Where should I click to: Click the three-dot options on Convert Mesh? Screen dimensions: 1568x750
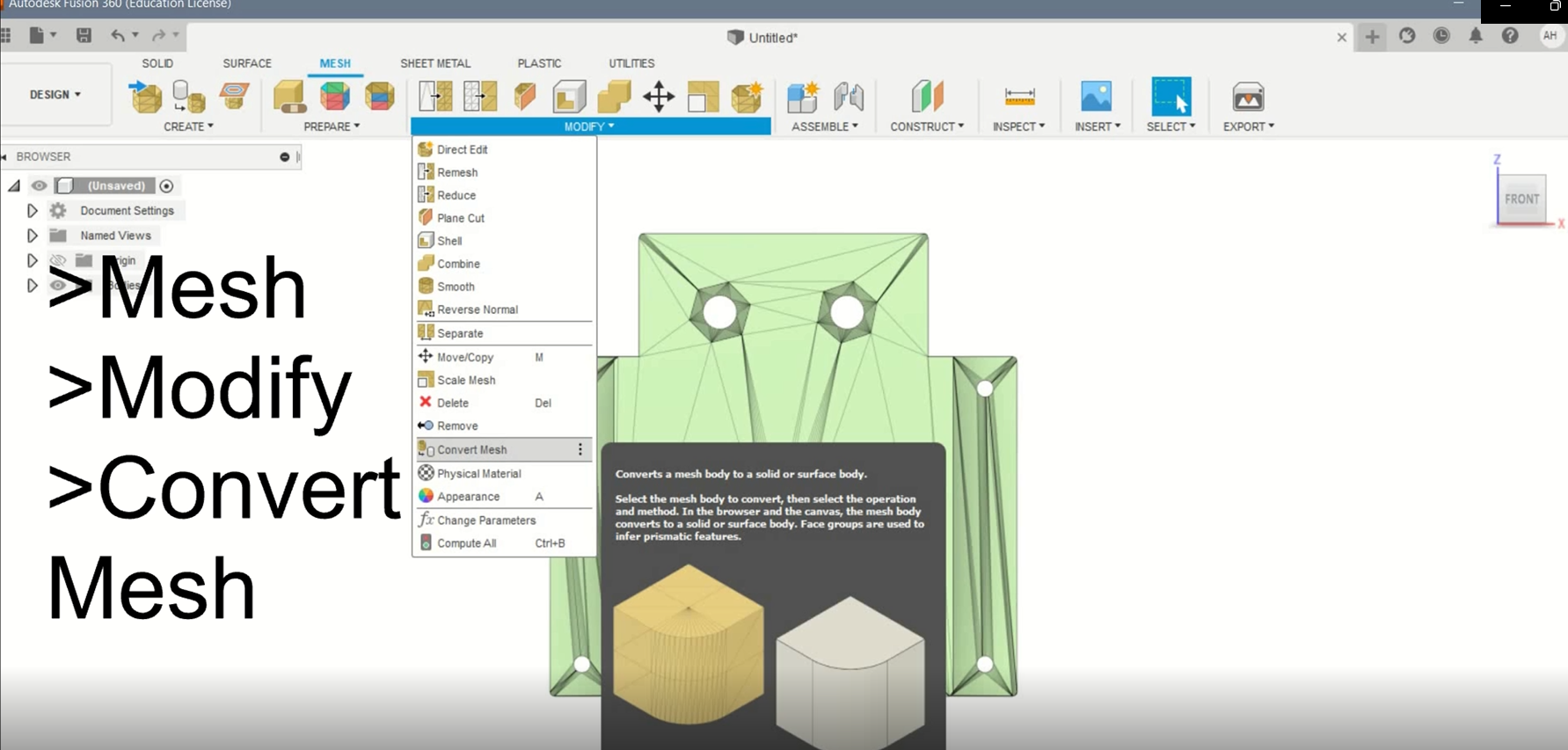580,449
